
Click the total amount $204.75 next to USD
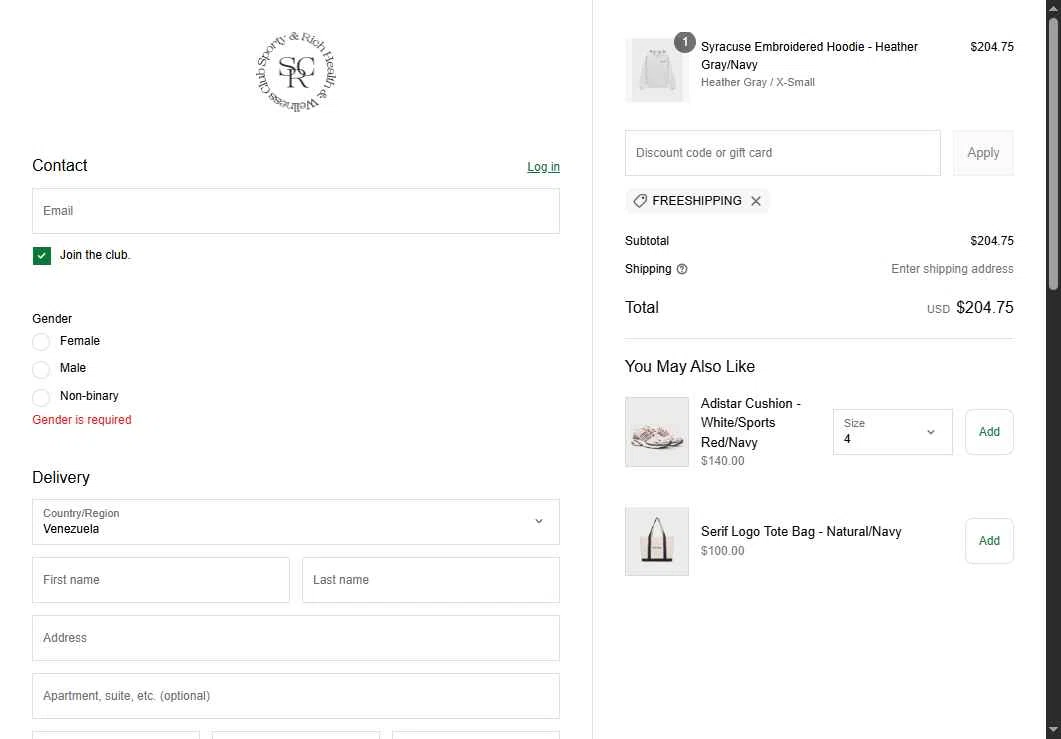(x=985, y=307)
